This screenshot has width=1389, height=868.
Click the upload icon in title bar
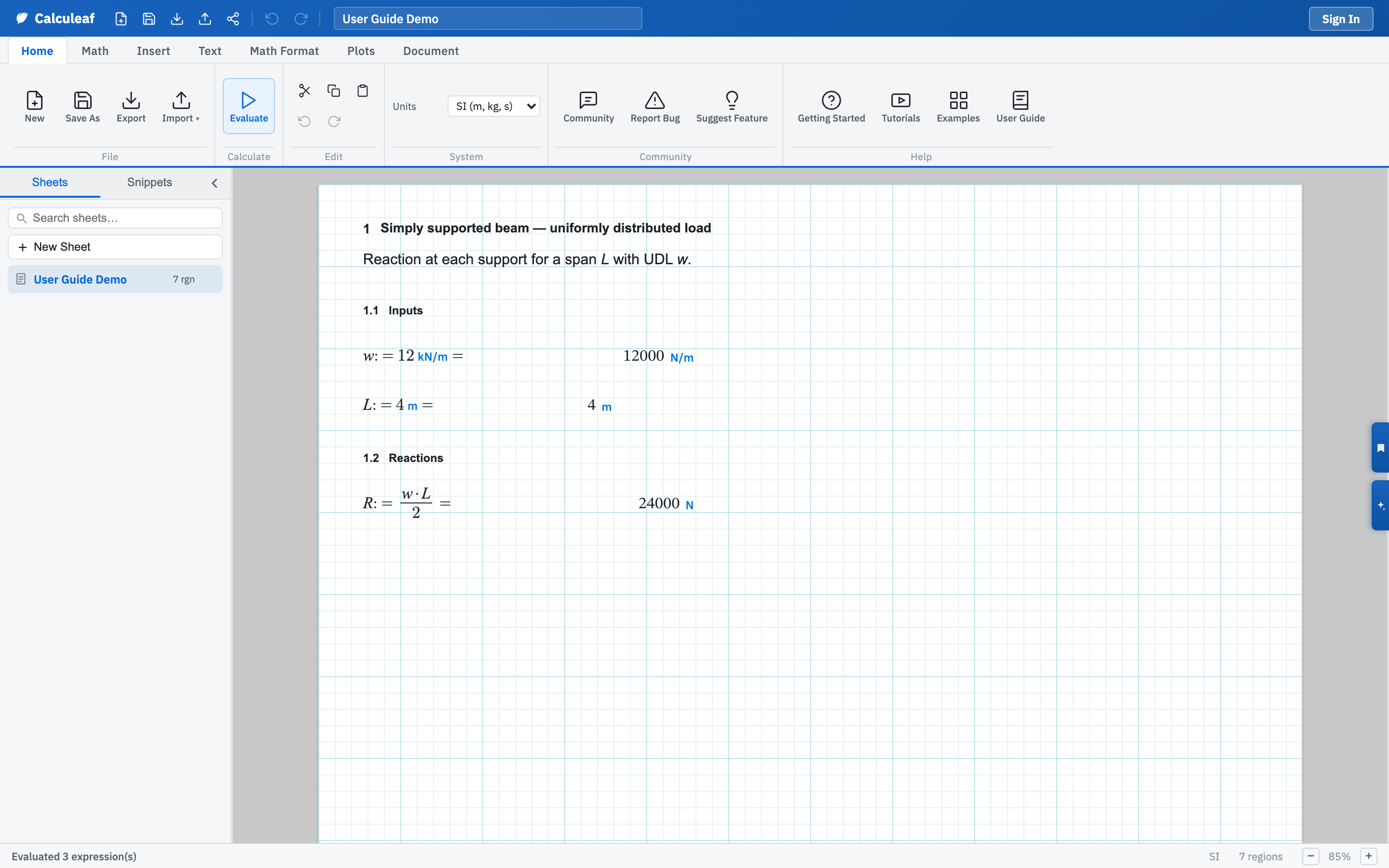click(205, 19)
